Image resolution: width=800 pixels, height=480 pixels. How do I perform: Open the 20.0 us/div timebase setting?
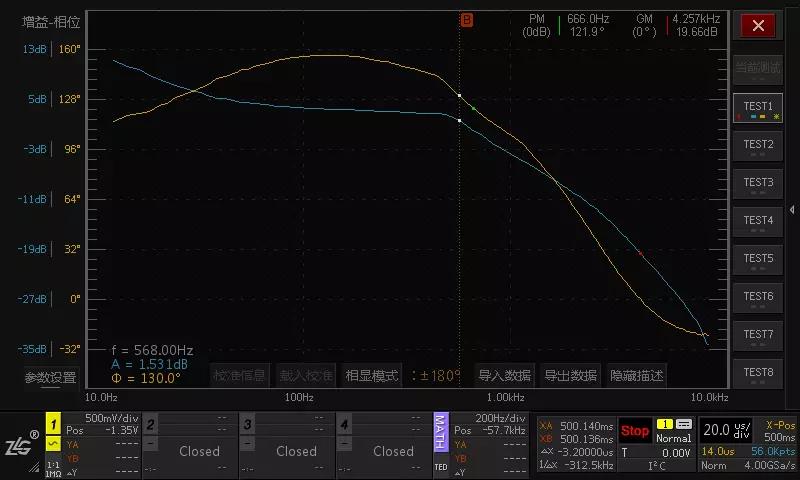point(727,430)
